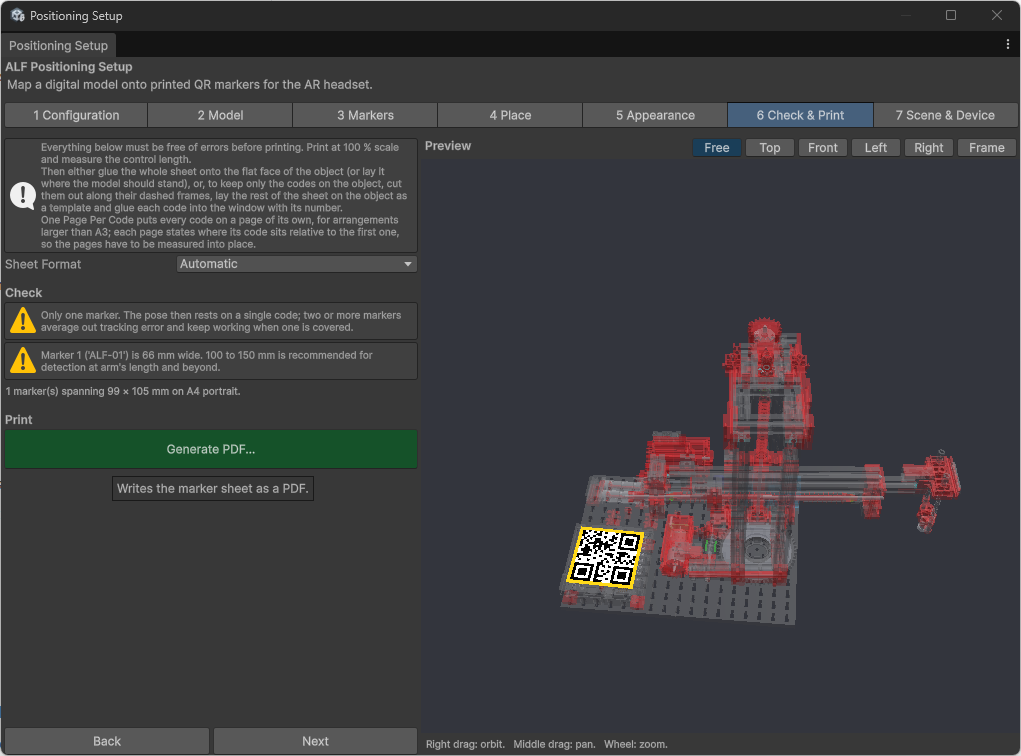Set preview to Front view
The height and width of the screenshot is (756, 1021).
[822, 148]
